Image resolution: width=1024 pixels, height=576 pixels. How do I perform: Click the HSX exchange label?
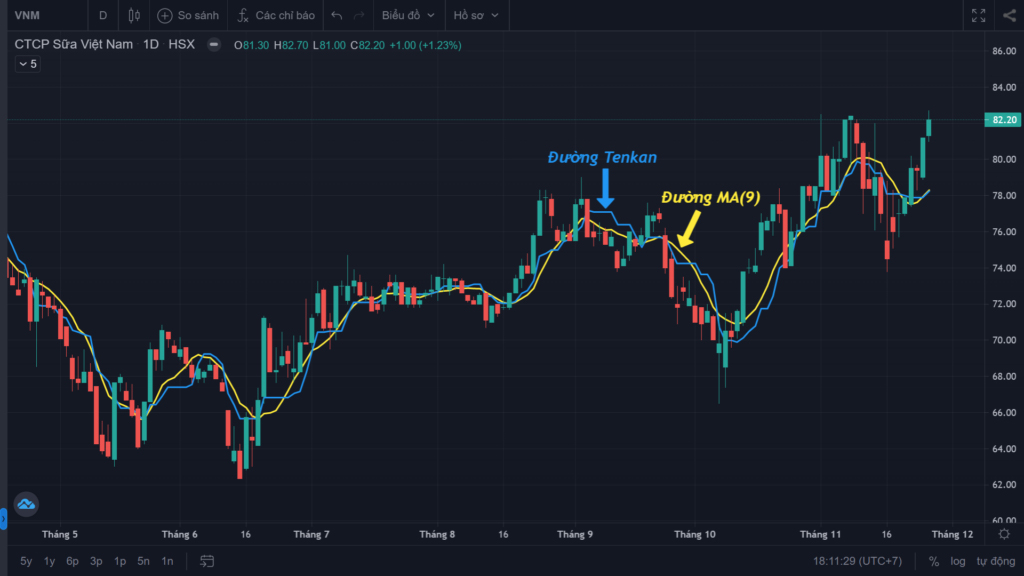coord(182,44)
